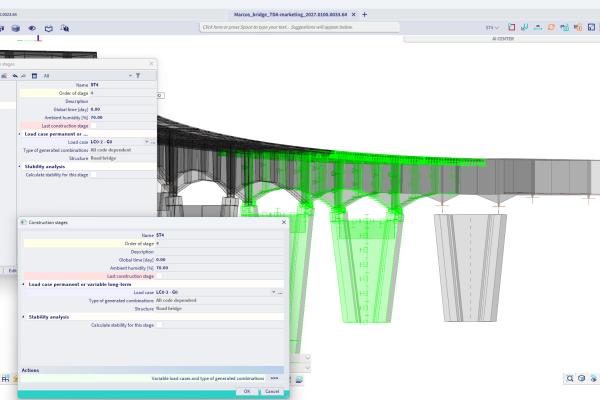
Task: Close the back Construction stages dialog
Action: click(151, 64)
